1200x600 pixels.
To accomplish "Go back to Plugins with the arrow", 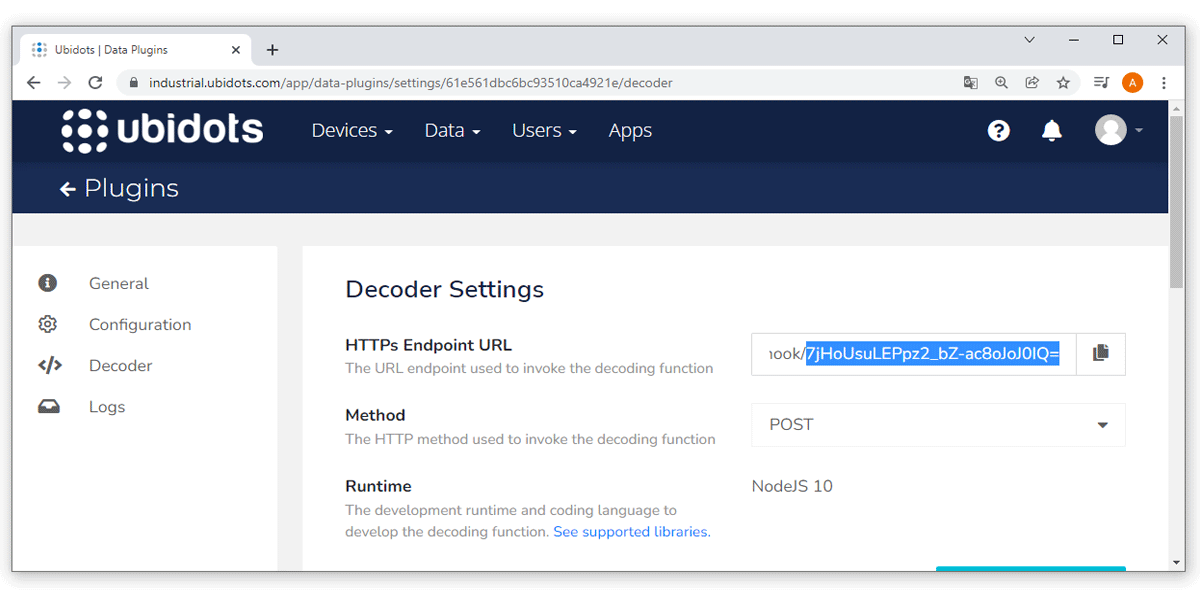I will pos(68,189).
